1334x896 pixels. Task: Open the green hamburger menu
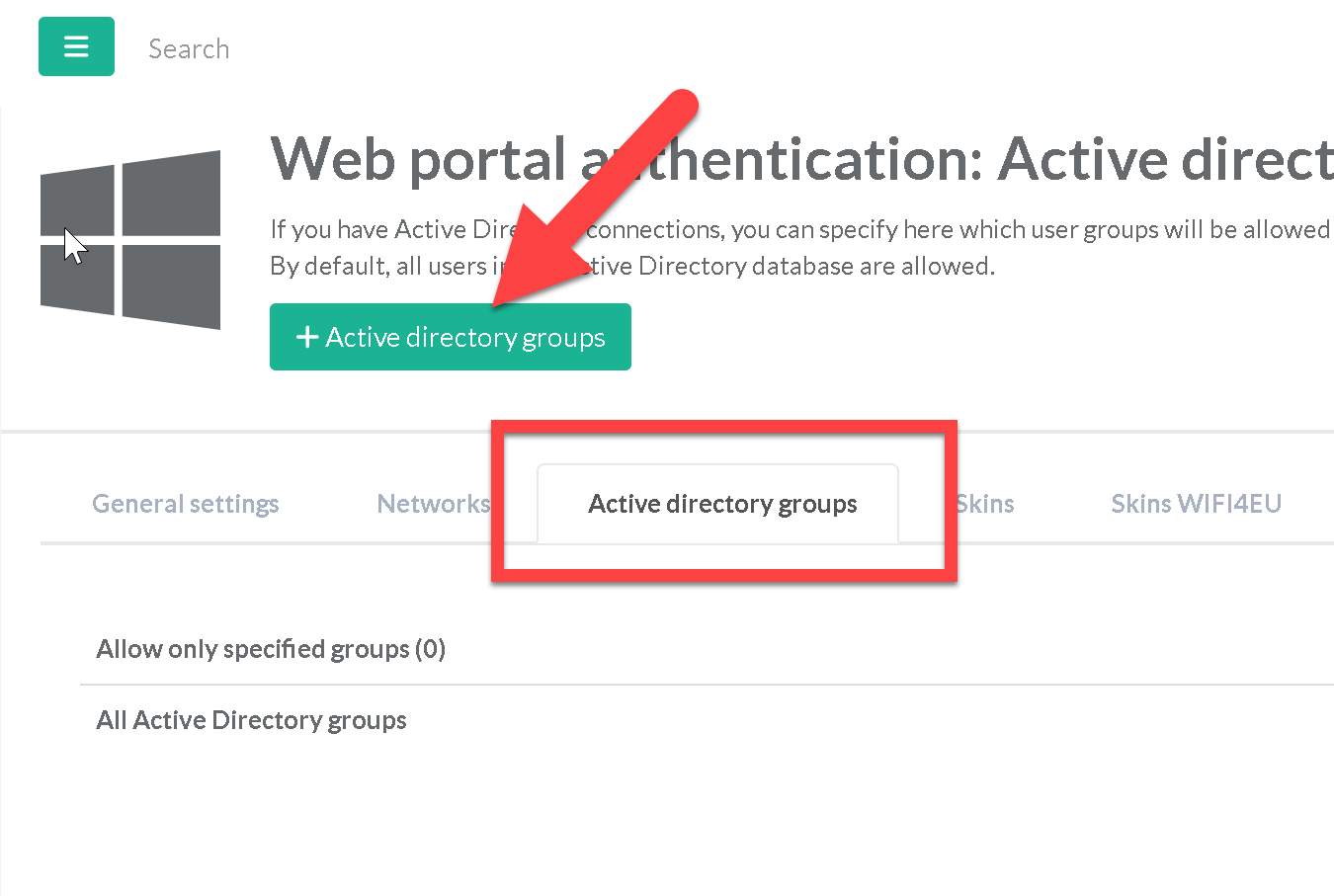pyautogui.click(x=76, y=46)
